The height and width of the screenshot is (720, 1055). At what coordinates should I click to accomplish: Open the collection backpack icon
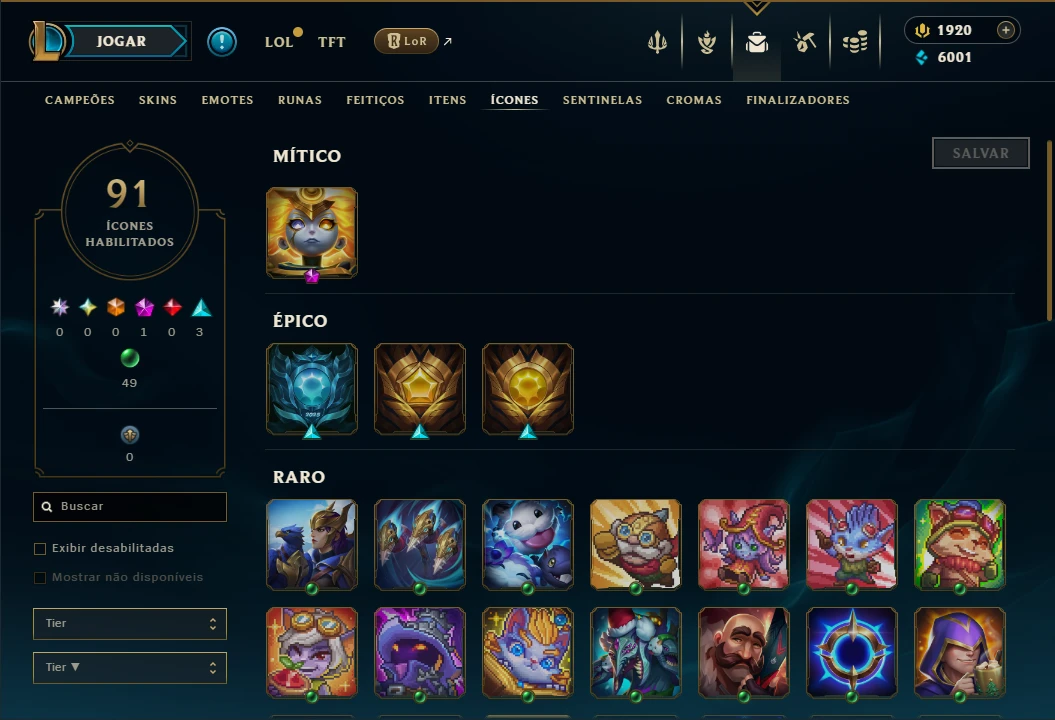click(757, 42)
